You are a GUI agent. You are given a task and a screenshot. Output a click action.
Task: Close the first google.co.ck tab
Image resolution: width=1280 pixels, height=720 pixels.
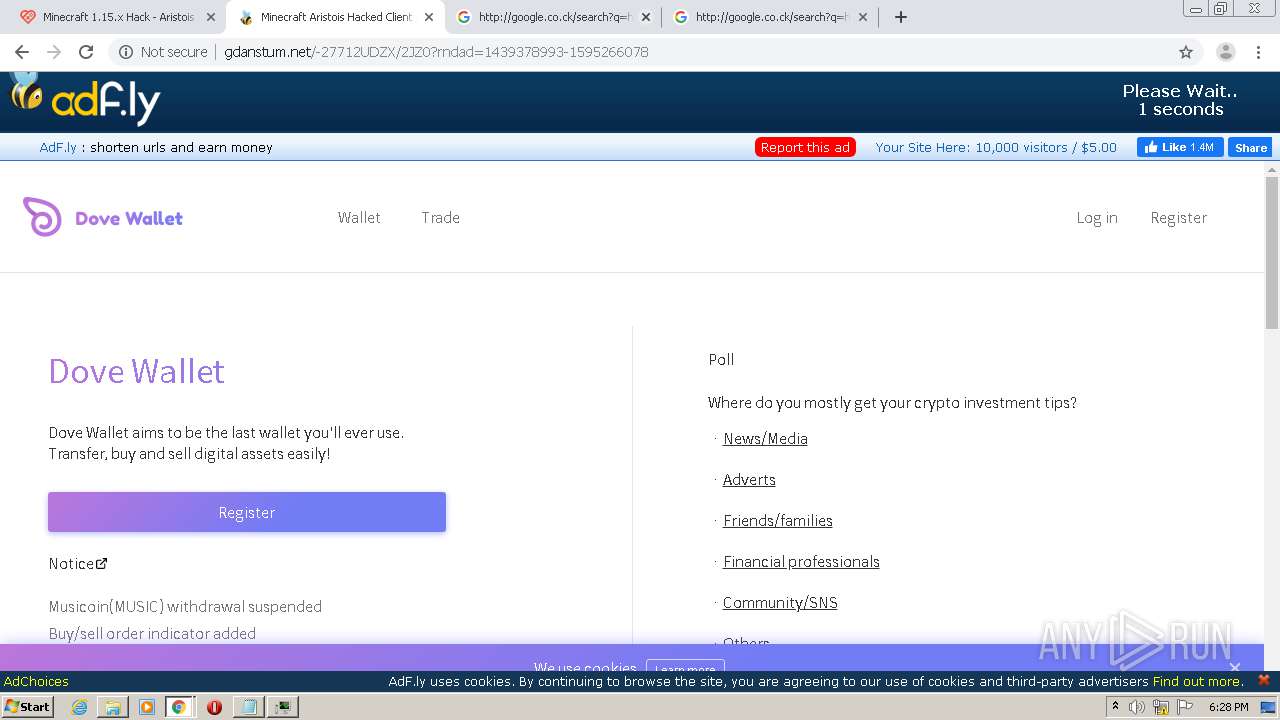tap(646, 17)
